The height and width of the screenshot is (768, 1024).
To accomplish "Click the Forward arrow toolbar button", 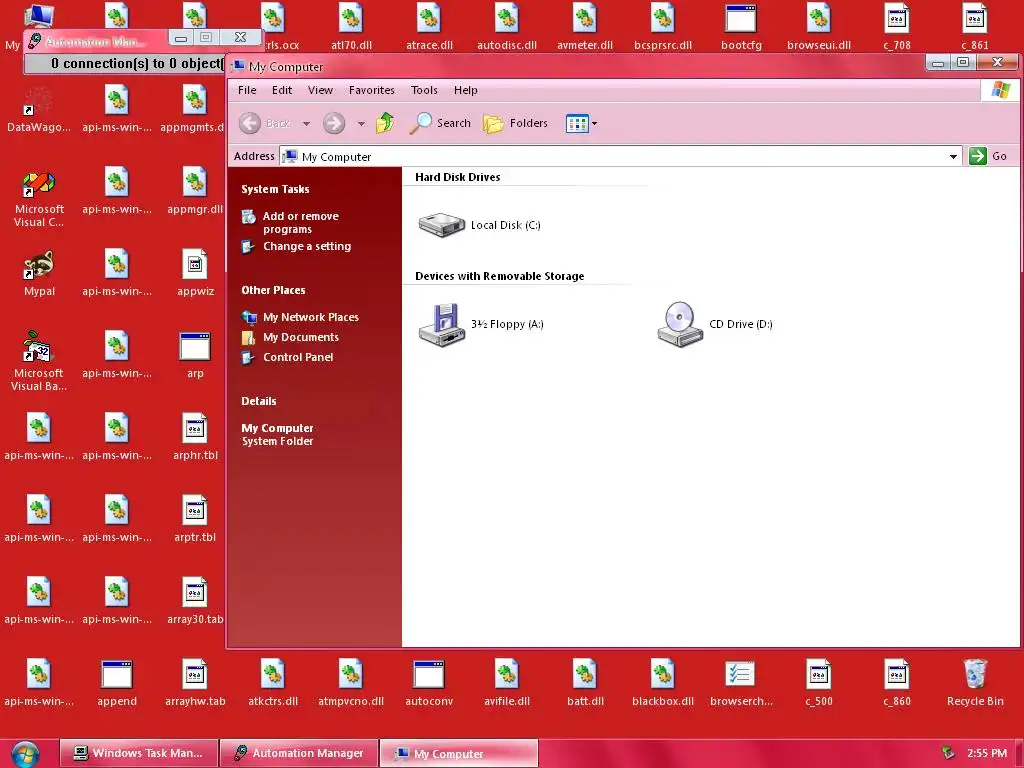I will click(x=334, y=123).
